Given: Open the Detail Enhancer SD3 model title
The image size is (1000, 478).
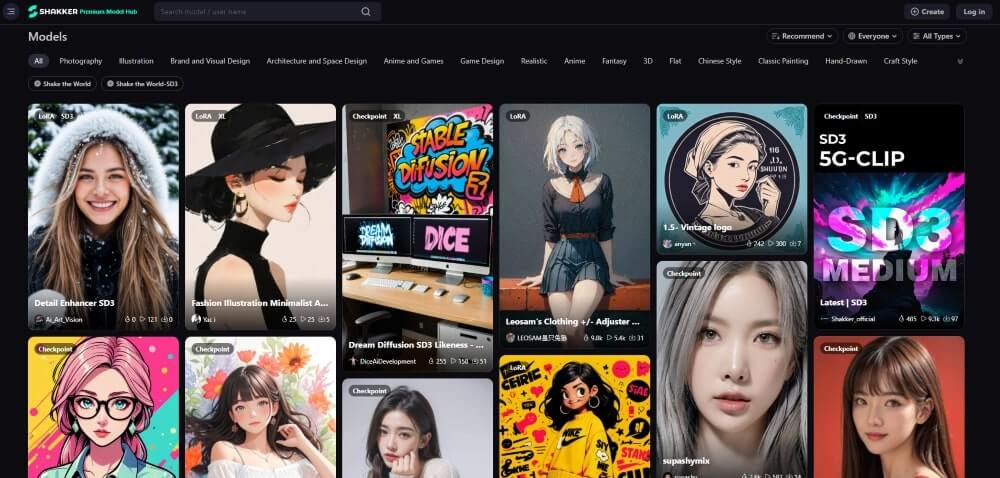Looking at the screenshot, I should click(x=75, y=302).
